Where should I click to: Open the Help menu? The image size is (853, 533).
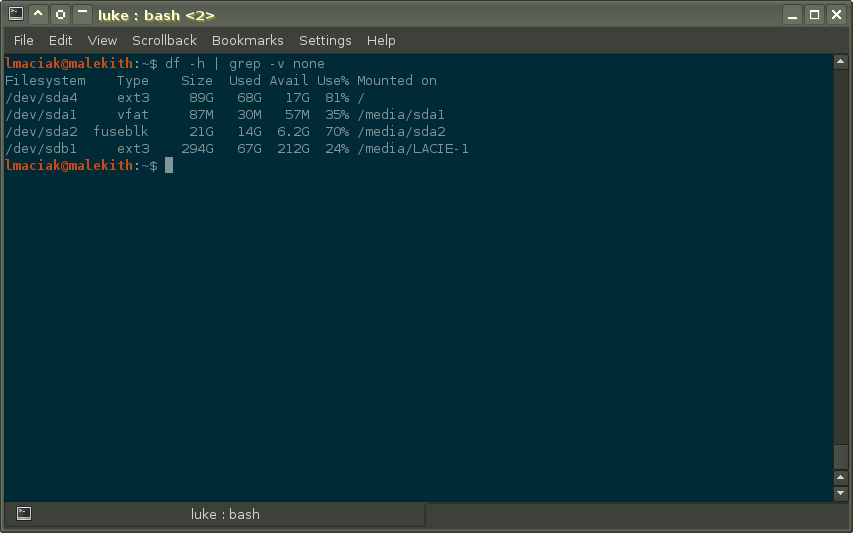pyautogui.click(x=381, y=40)
